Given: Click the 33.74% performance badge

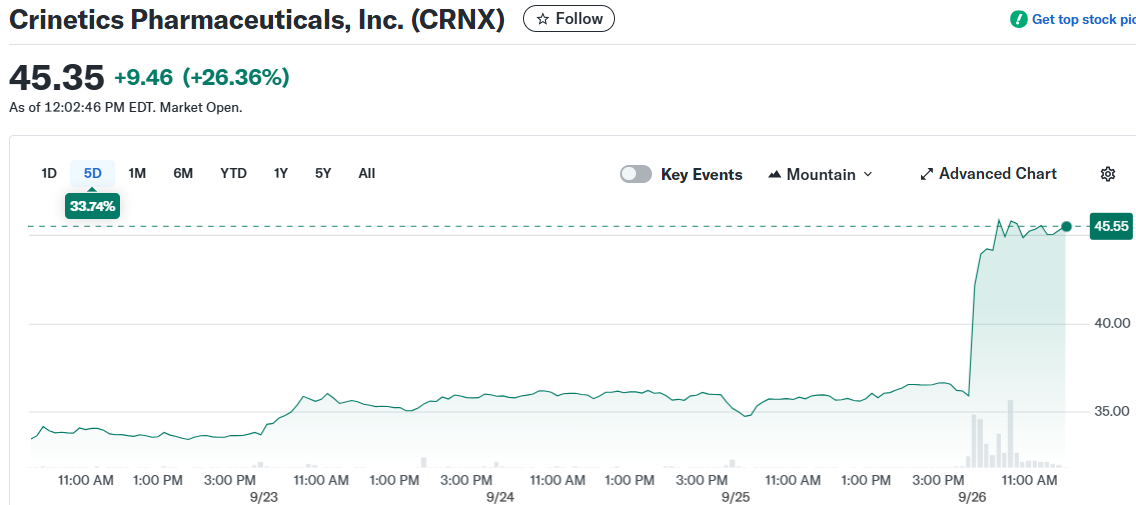Looking at the screenshot, I should pyautogui.click(x=93, y=206).
